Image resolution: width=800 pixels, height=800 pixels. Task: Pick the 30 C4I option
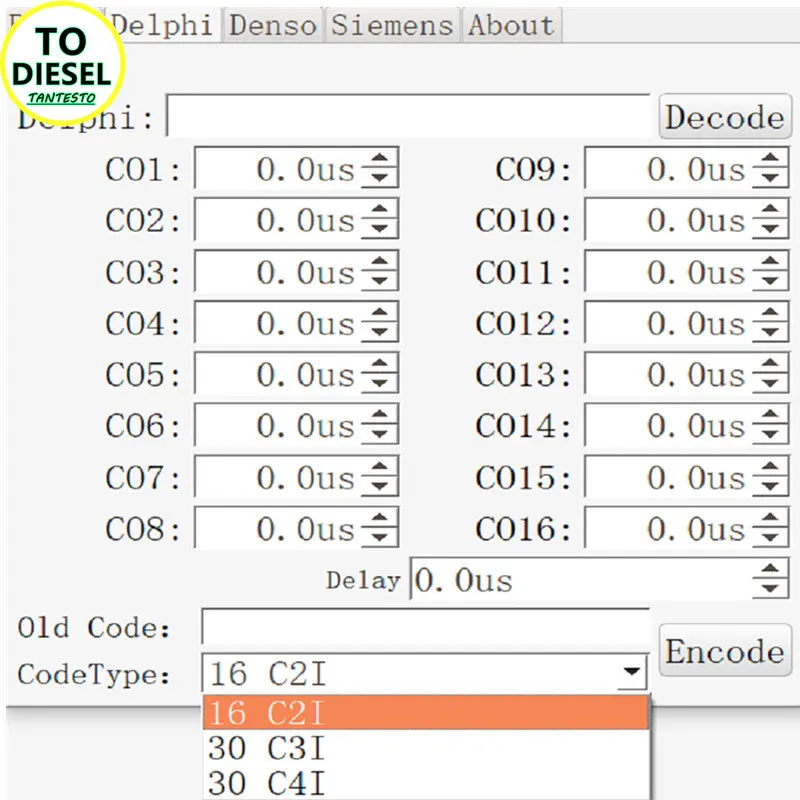tap(426, 782)
